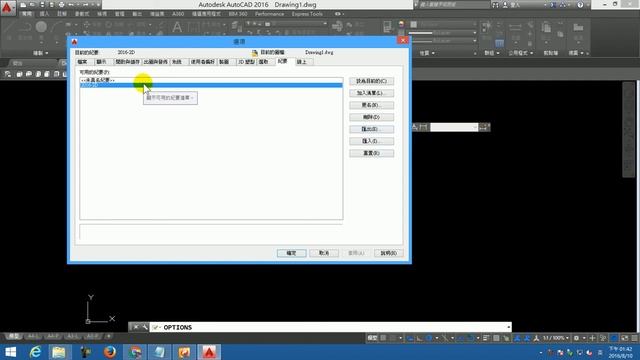Launch Firefox from the taskbar
The image size is (640, 360).
[109, 352]
